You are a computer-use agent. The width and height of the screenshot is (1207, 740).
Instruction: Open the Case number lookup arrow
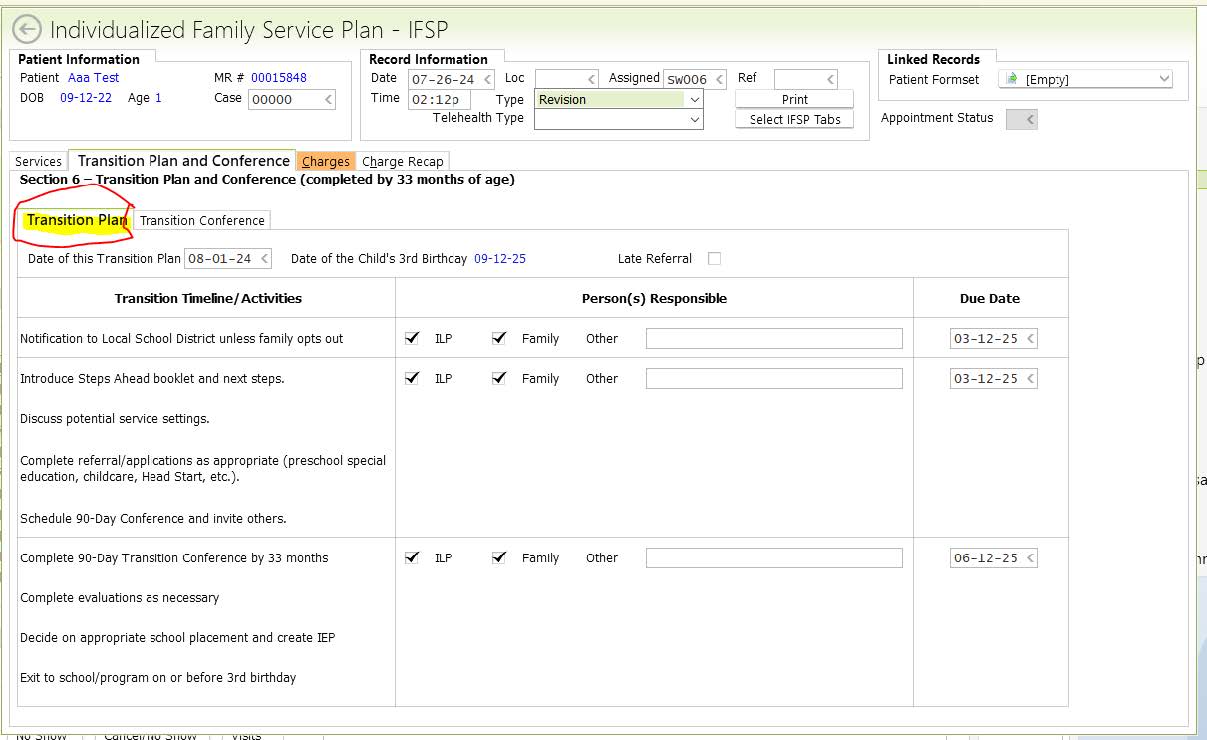(328, 100)
